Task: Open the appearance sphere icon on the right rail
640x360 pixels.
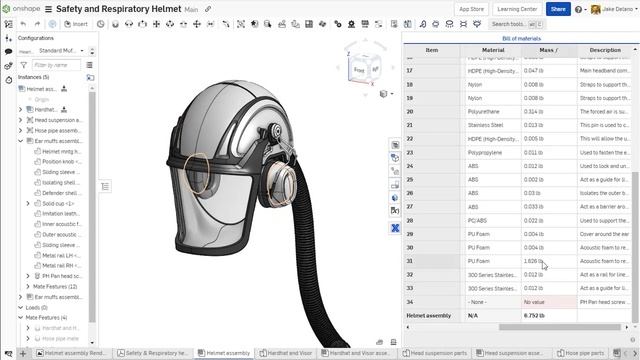Action: pyautogui.click(x=395, y=198)
